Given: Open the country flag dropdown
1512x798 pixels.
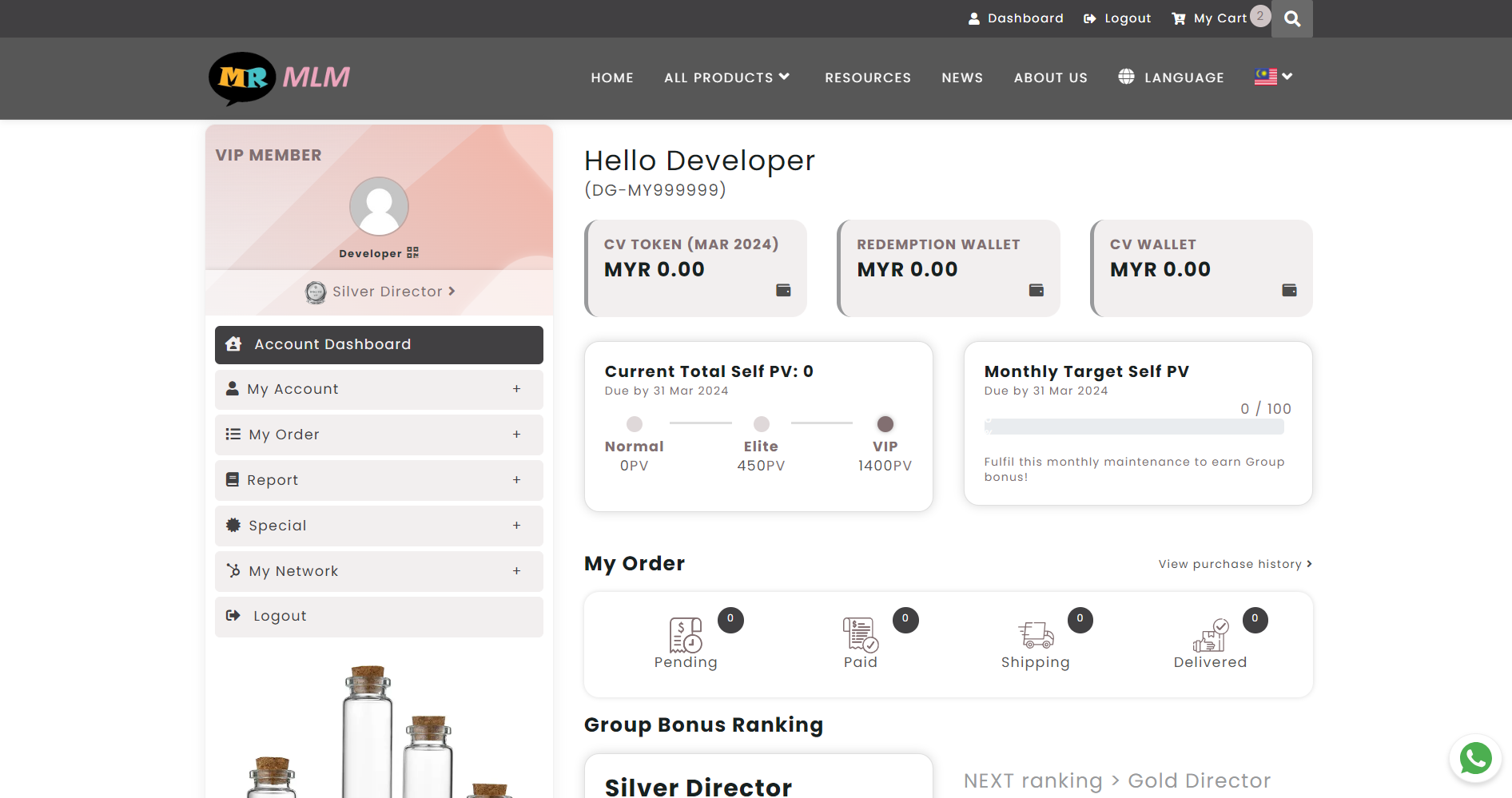Looking at the screenshot, I should (1273, 77).
